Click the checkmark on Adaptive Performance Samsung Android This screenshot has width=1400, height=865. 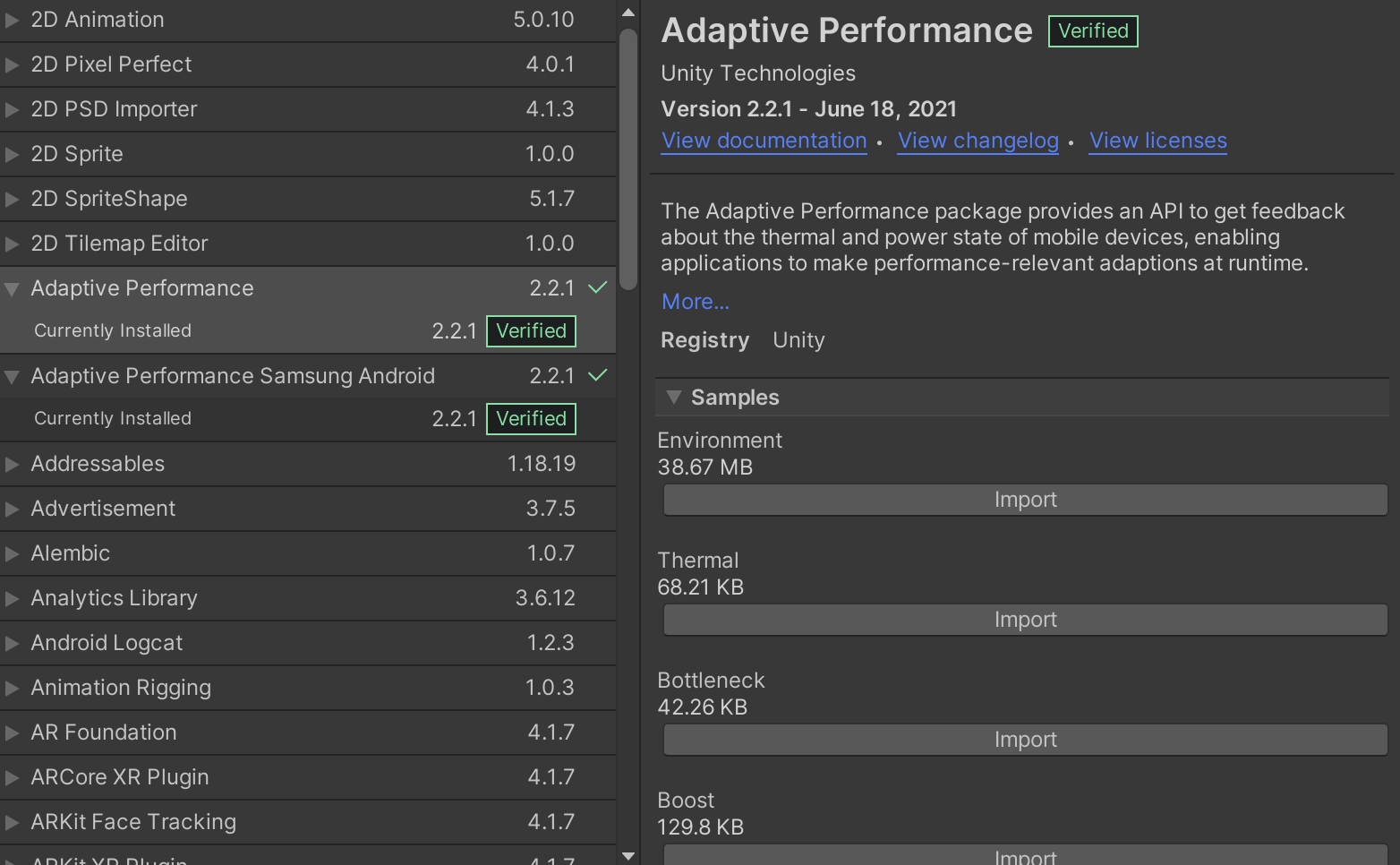598,375
